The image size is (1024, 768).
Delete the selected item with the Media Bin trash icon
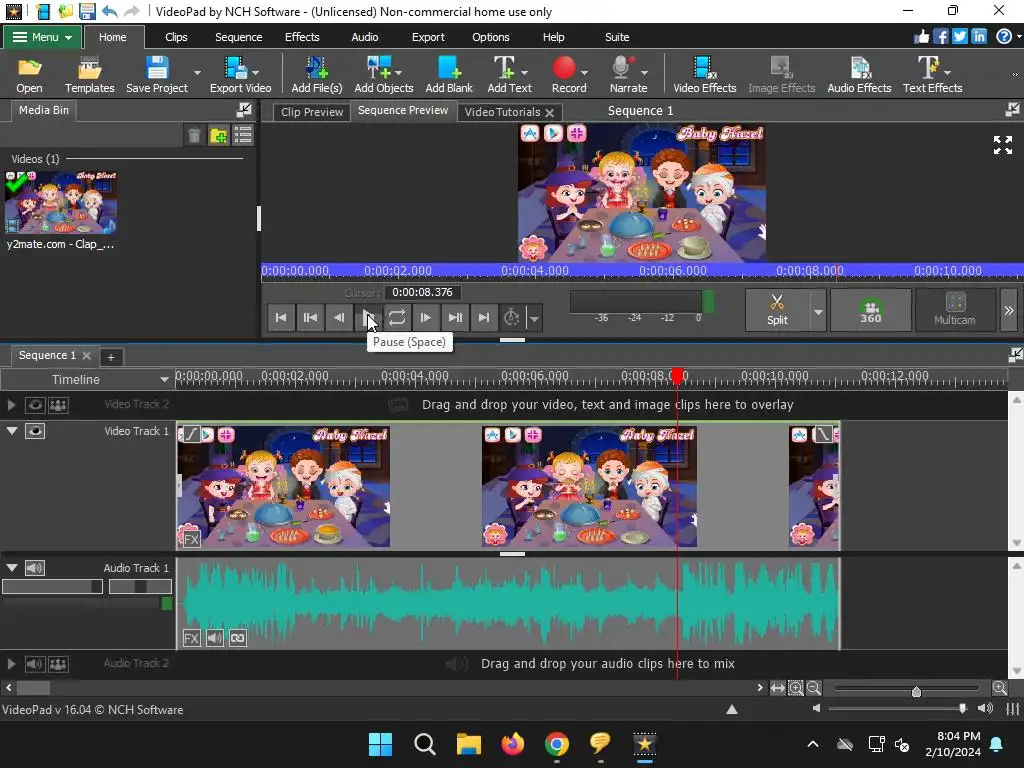coord(194,136)
